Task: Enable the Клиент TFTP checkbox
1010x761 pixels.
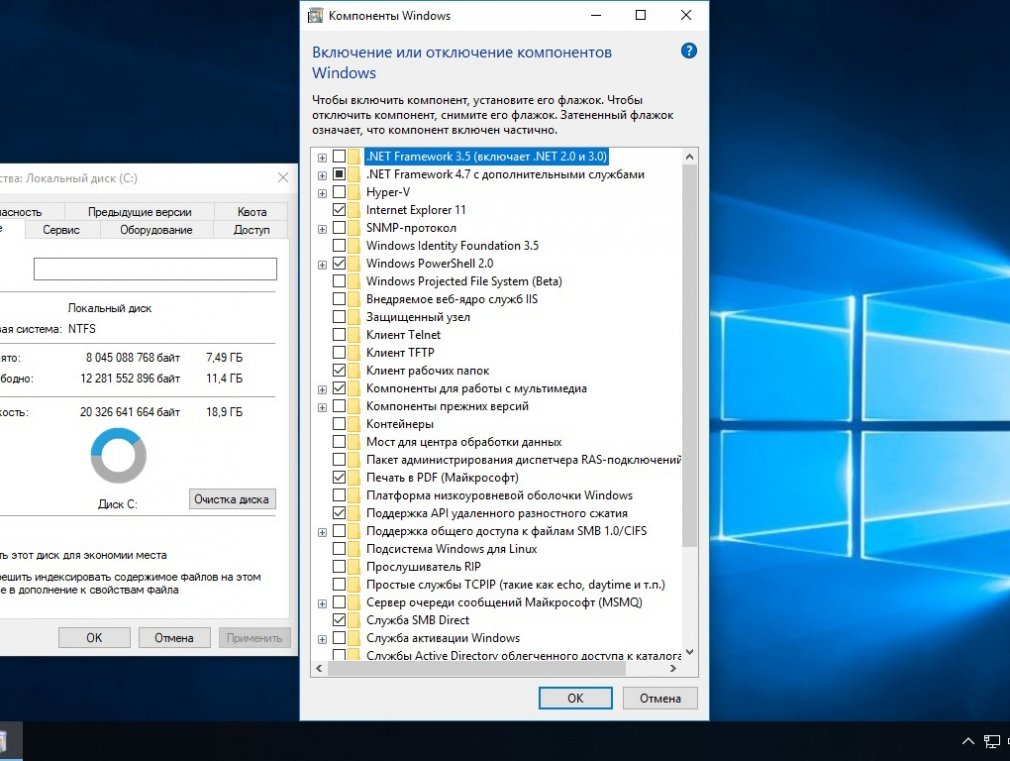Action: 339,352
